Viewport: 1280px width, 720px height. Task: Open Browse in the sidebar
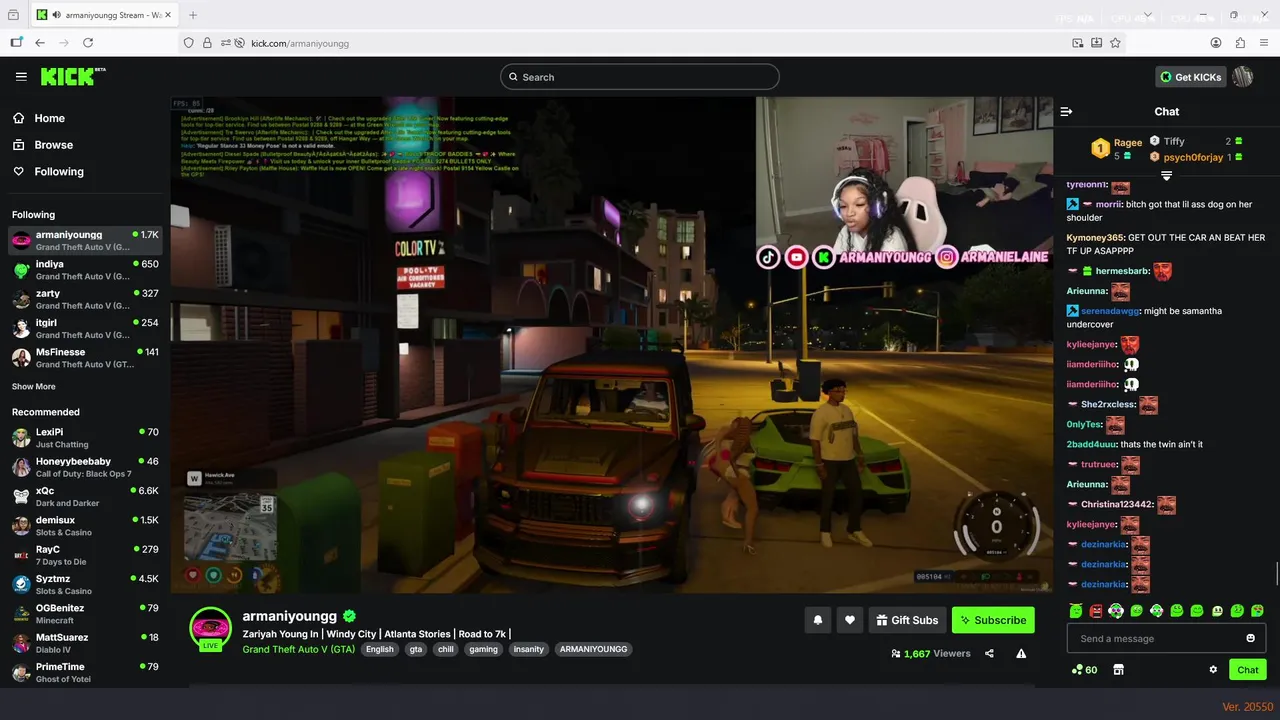(53, 145)
